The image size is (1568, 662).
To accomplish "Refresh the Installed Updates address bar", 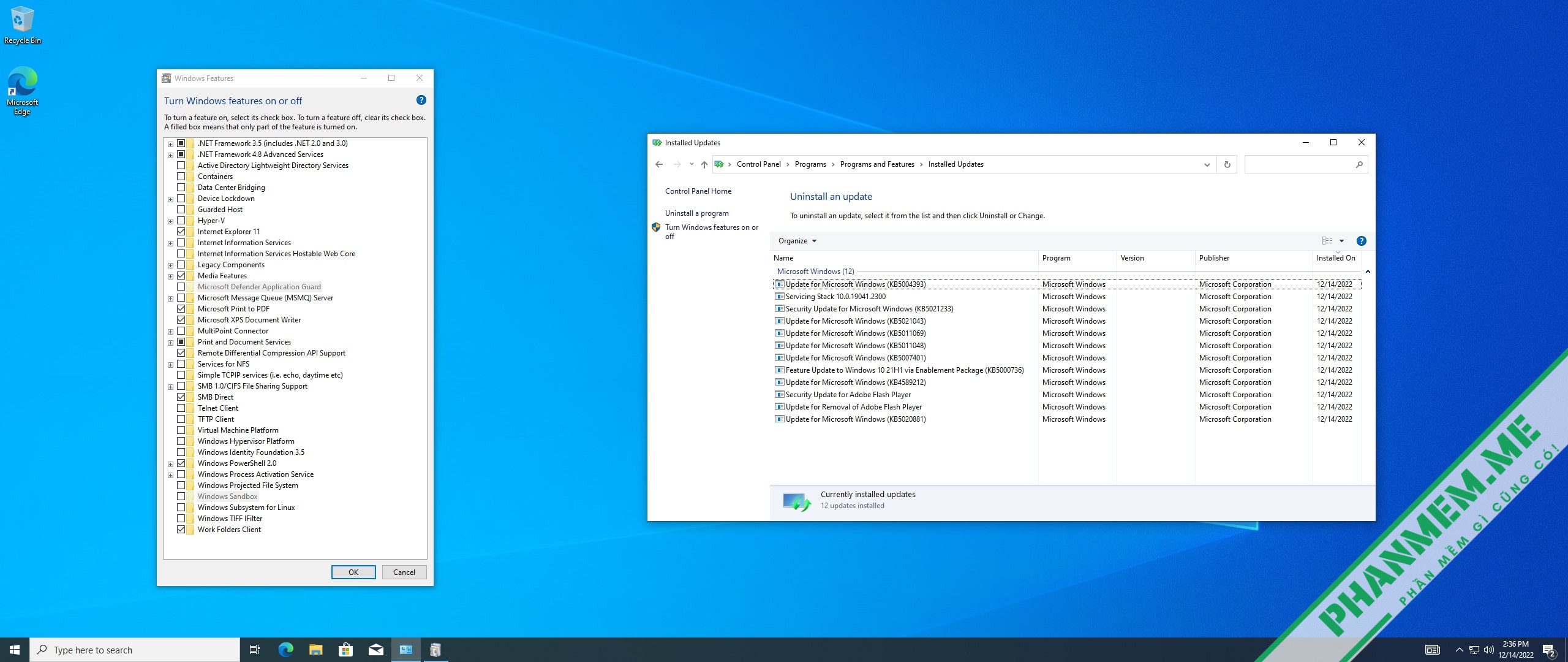I will pyautogui.click(x=1227, y=164).
